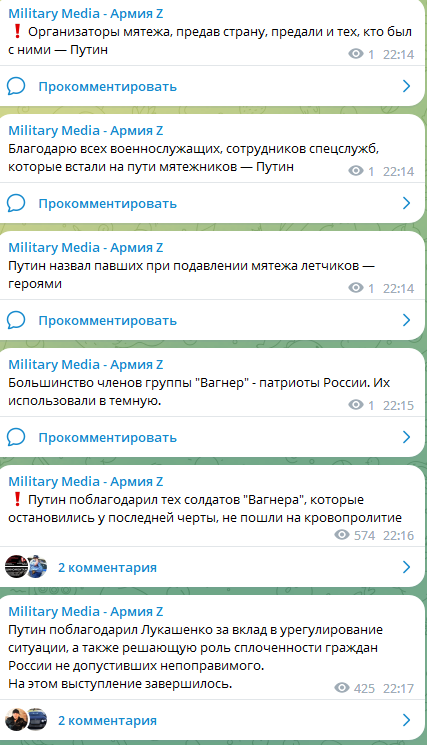Click comment bubble icon under павших летчиков post
Image resolution: width=427 pixels, height=745 pixels.
pos(16,320)
